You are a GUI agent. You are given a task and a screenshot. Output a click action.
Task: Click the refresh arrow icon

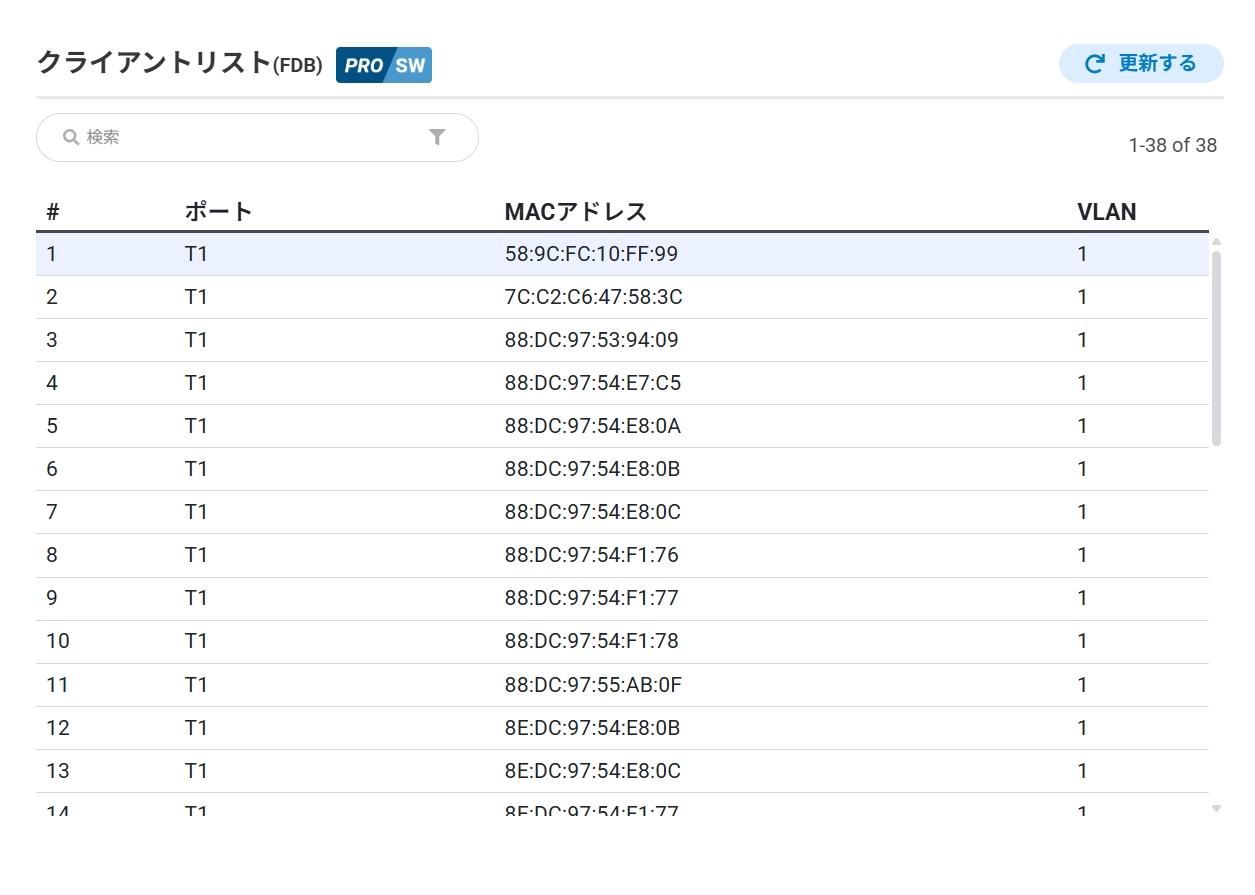coord(1095,64)
